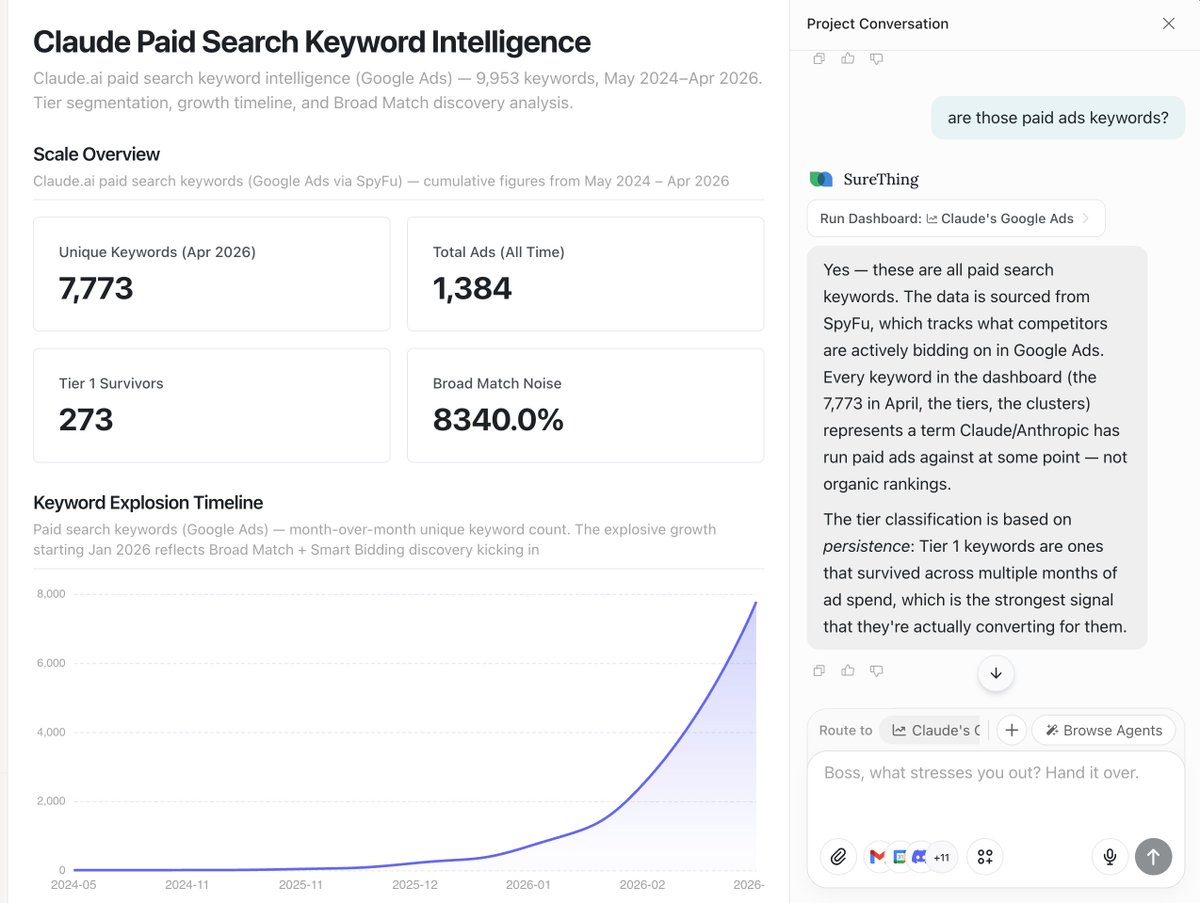Thumbs up the message above the user question
The image size is (1200, 903).
tap(848, 59)
